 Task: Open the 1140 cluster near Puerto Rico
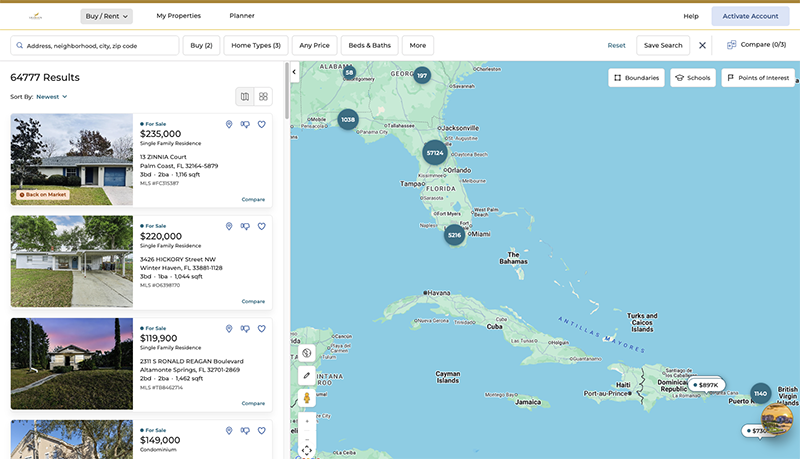point(760,393)
